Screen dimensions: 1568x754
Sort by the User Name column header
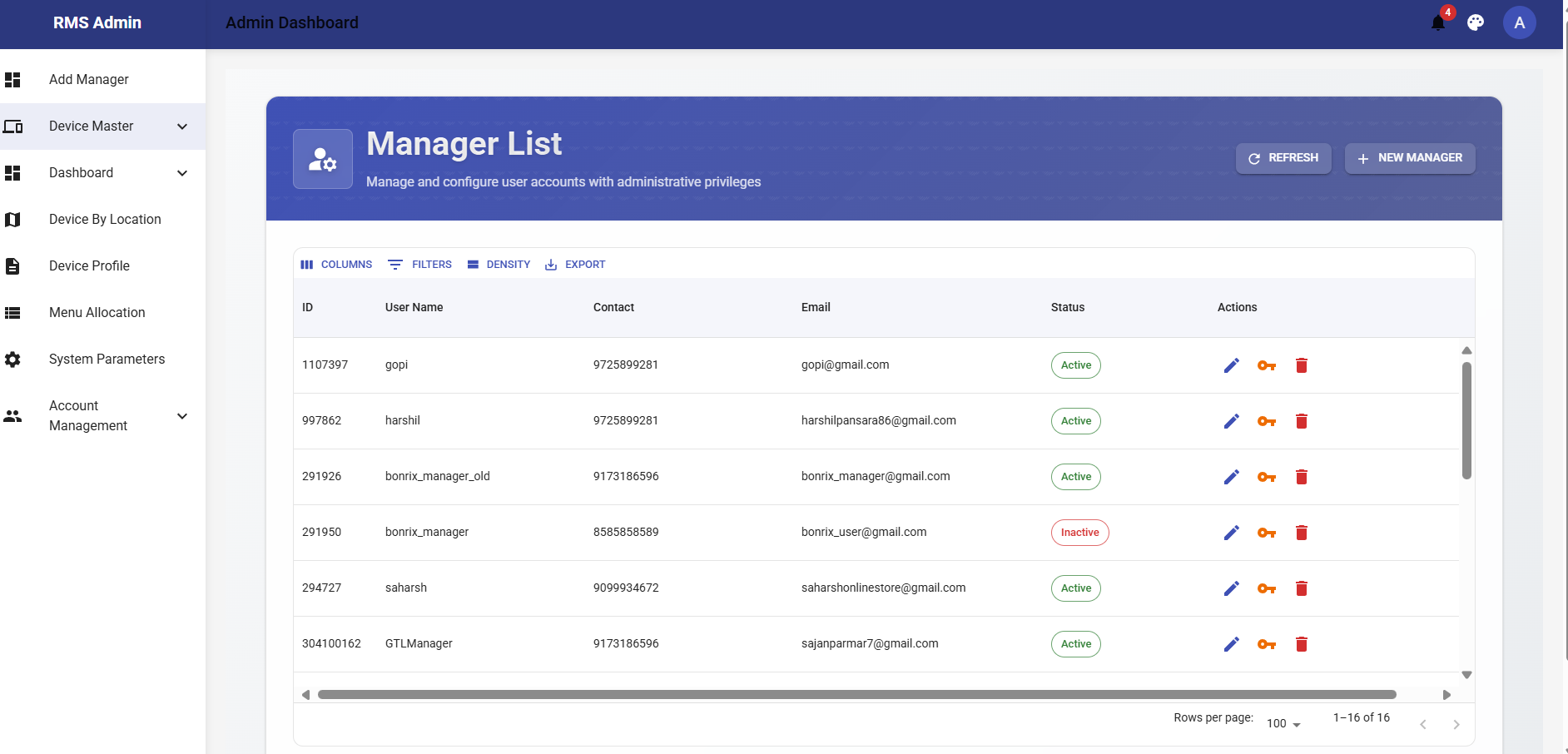414,307
